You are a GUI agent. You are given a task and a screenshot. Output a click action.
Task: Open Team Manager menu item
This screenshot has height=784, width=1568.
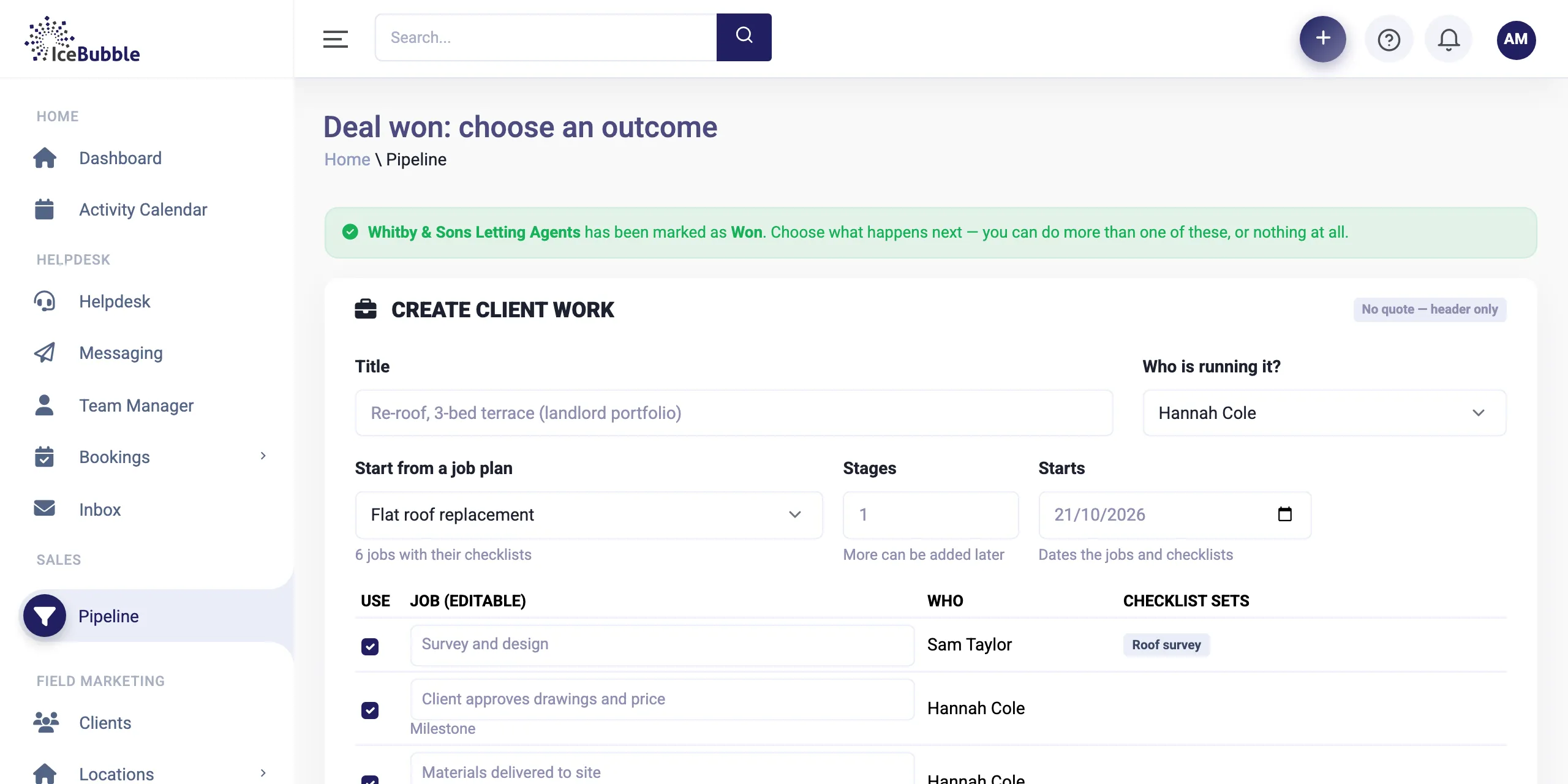pos(137,405)
